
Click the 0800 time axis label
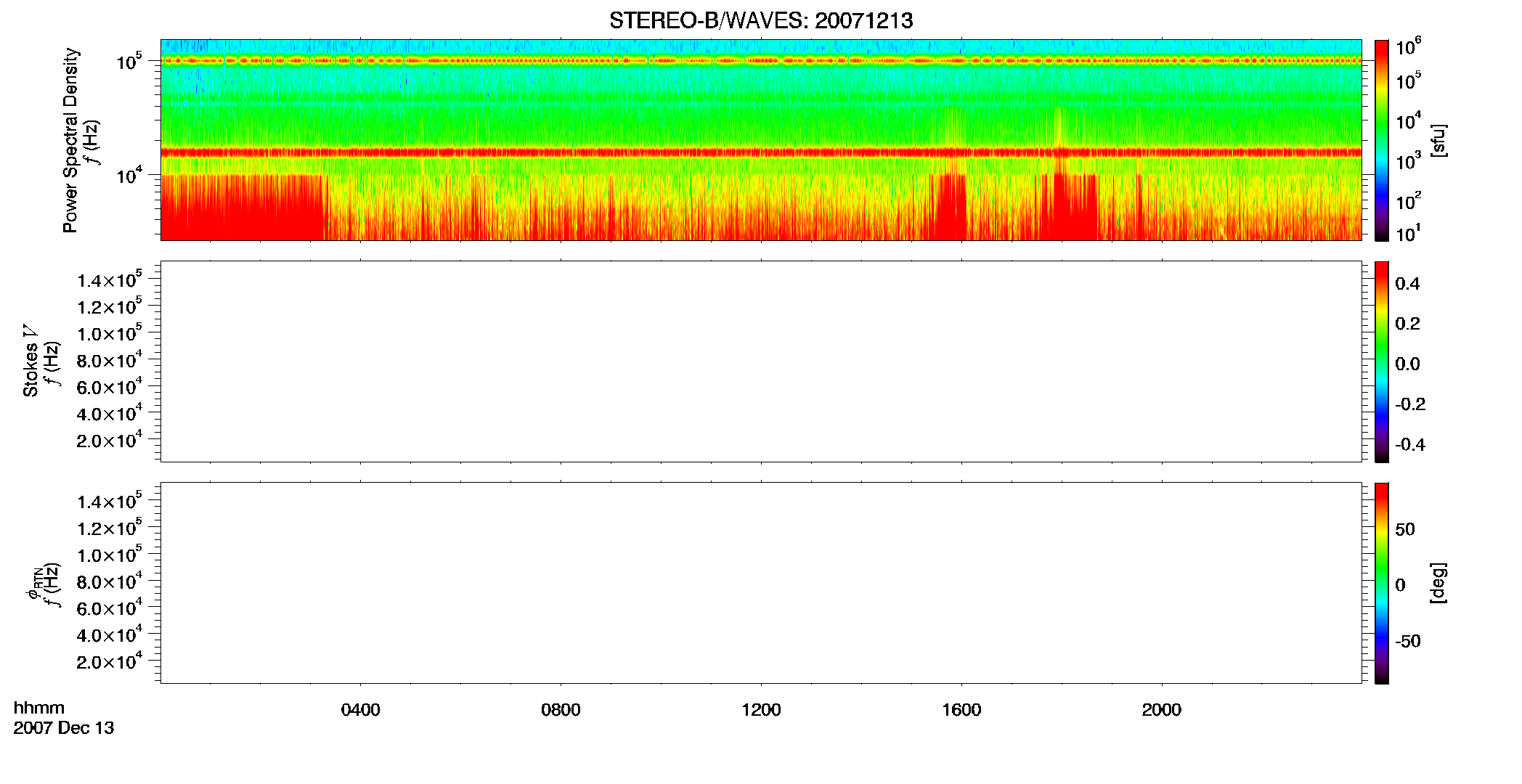561,710
